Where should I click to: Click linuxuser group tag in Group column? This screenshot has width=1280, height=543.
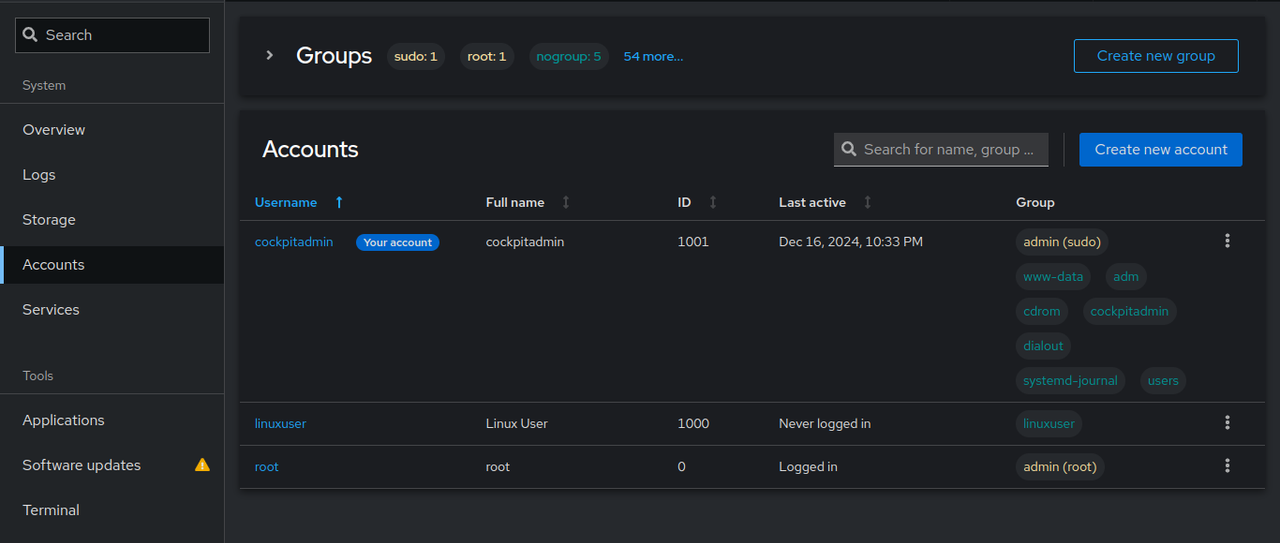1049,424
